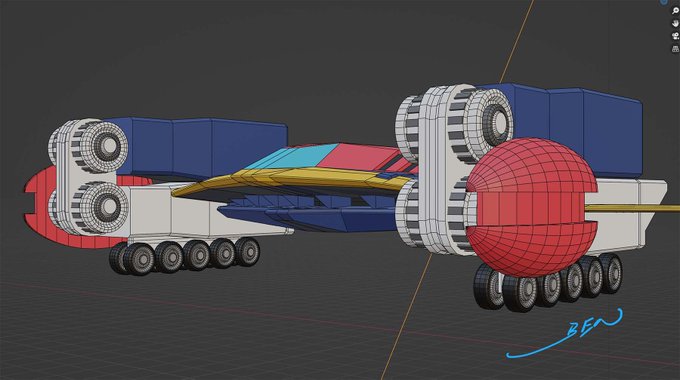Click the zoom magnifier viewport icon
680x380 pixels.
675,11
